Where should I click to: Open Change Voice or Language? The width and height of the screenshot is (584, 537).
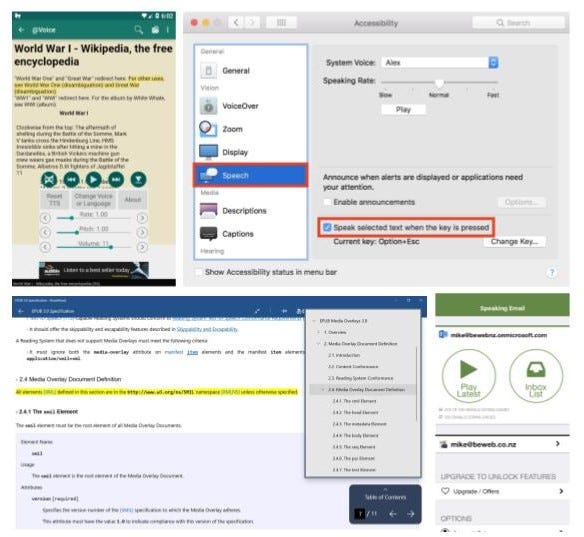coord(93,200)
